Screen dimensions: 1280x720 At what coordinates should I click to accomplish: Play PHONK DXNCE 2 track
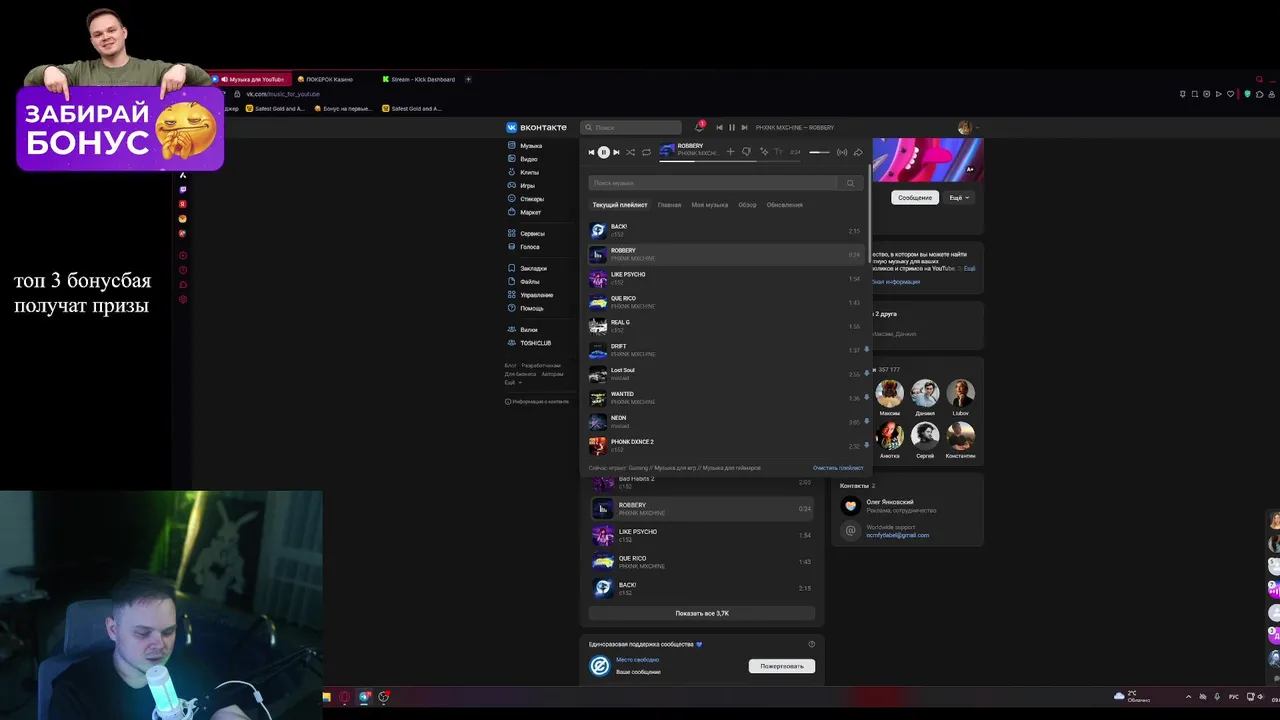[725, 446]
